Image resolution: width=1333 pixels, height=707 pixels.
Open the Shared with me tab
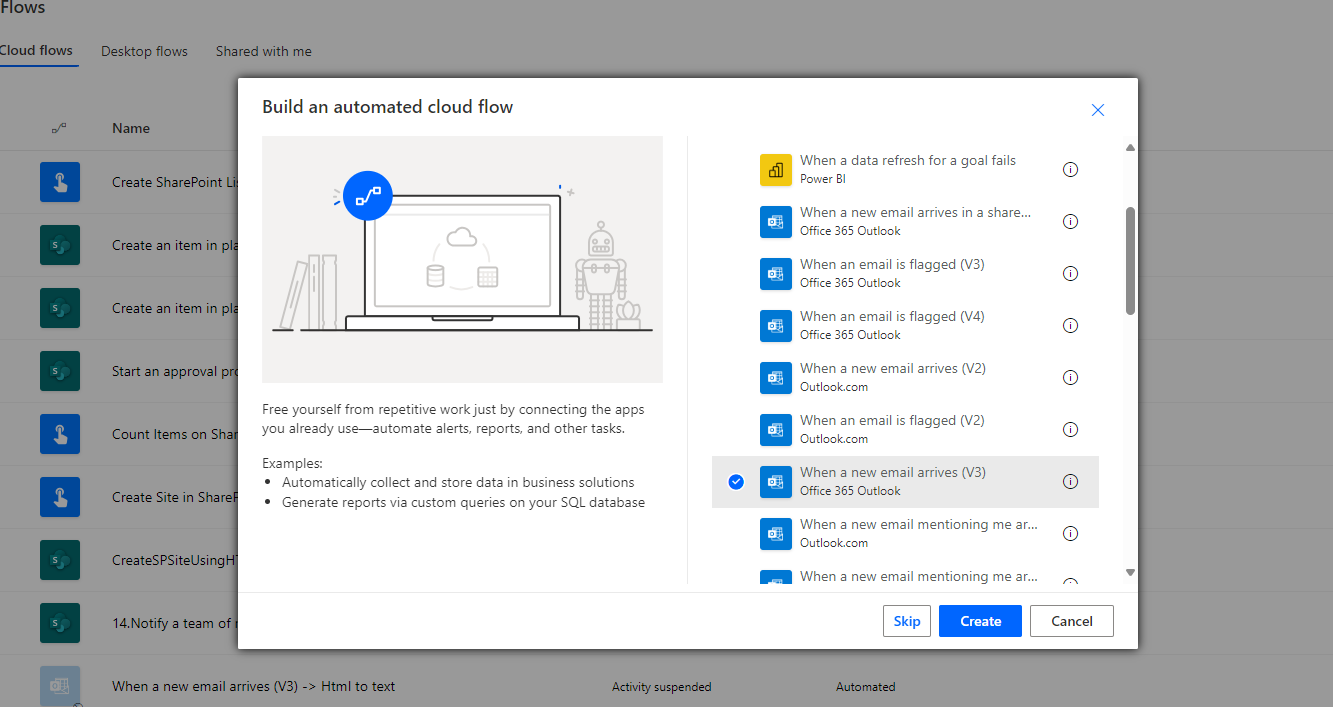point(263,51)
